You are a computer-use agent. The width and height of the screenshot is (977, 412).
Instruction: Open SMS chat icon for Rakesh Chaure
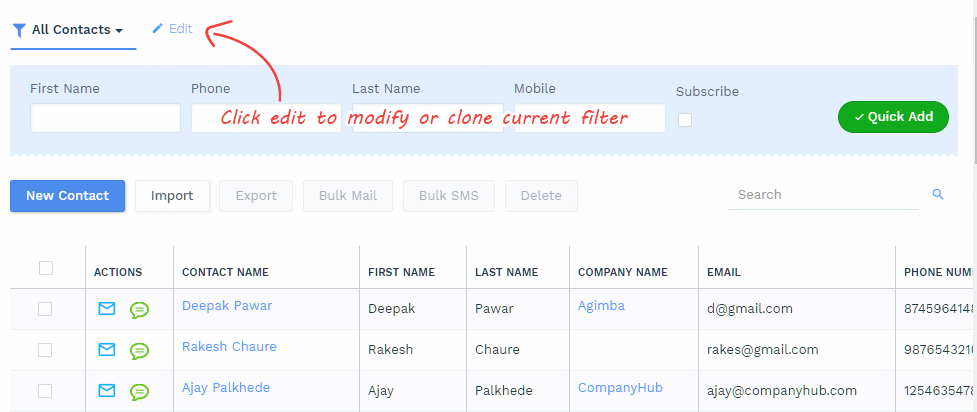click(x=140, y=351)
